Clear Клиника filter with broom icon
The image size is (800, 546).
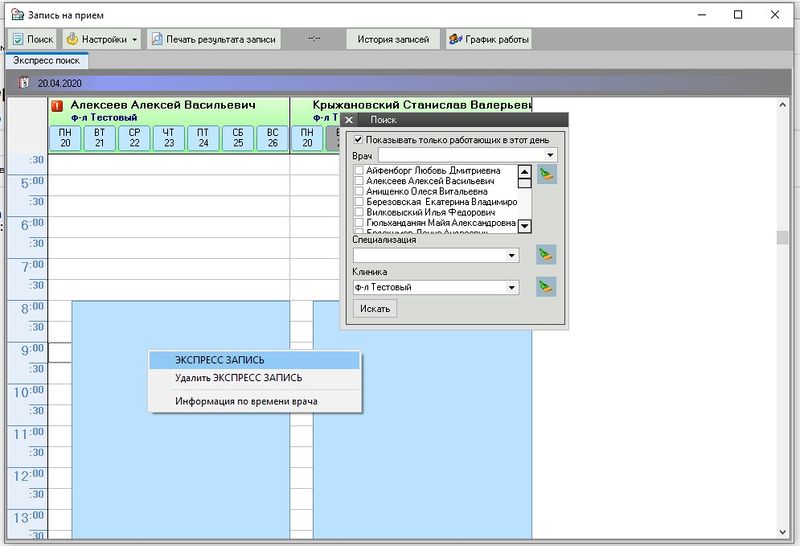coord(546,287)
